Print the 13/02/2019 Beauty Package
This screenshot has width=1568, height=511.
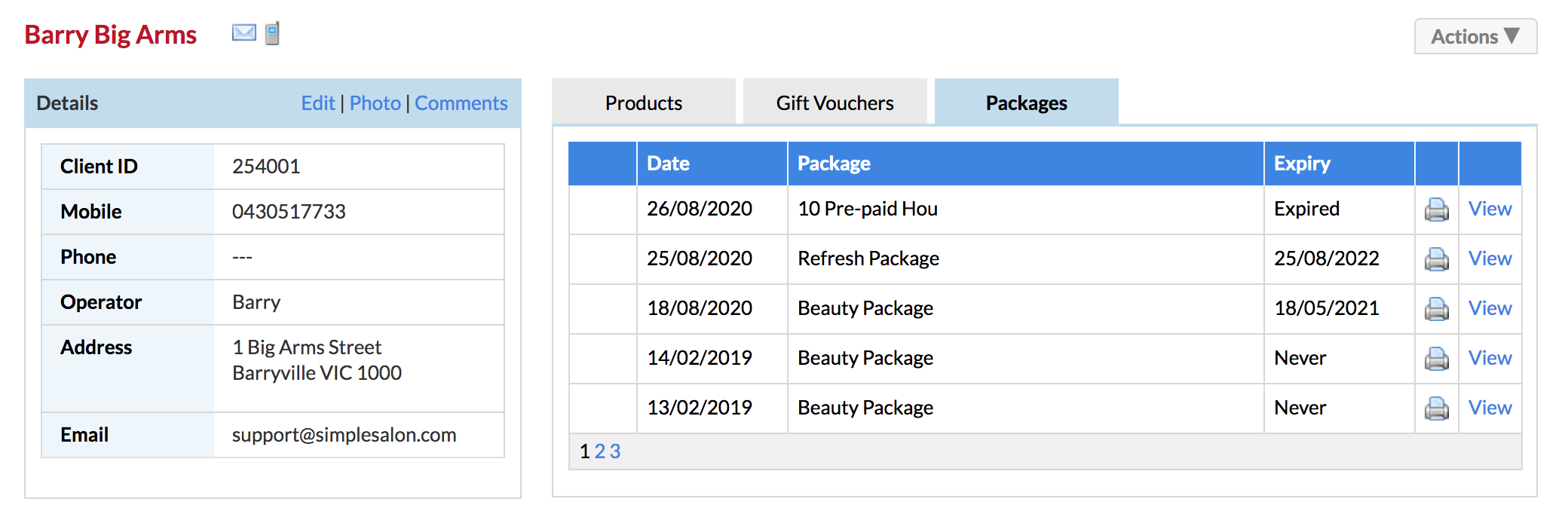click(x=1436, y=408)
